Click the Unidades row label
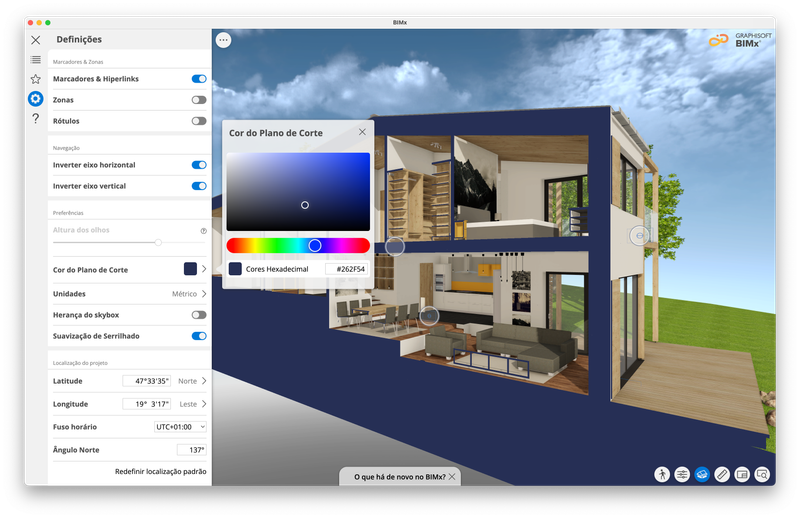800x518 pixels. click(x=69, y=293)
